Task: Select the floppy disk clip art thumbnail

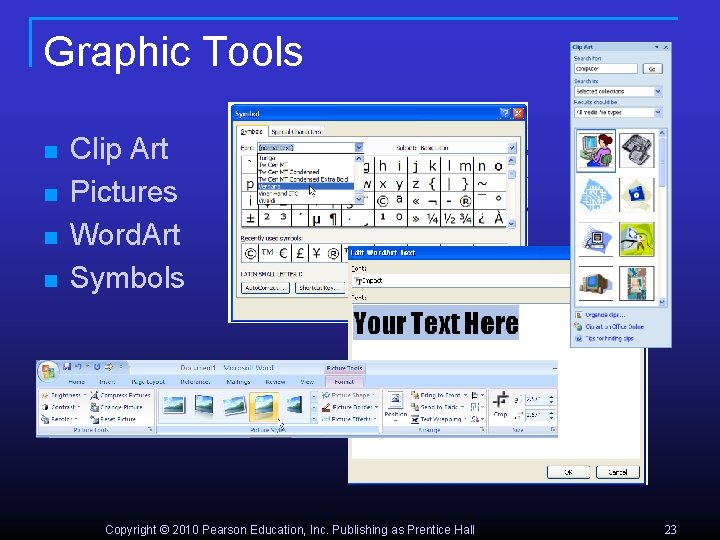Action: [636, 195]
